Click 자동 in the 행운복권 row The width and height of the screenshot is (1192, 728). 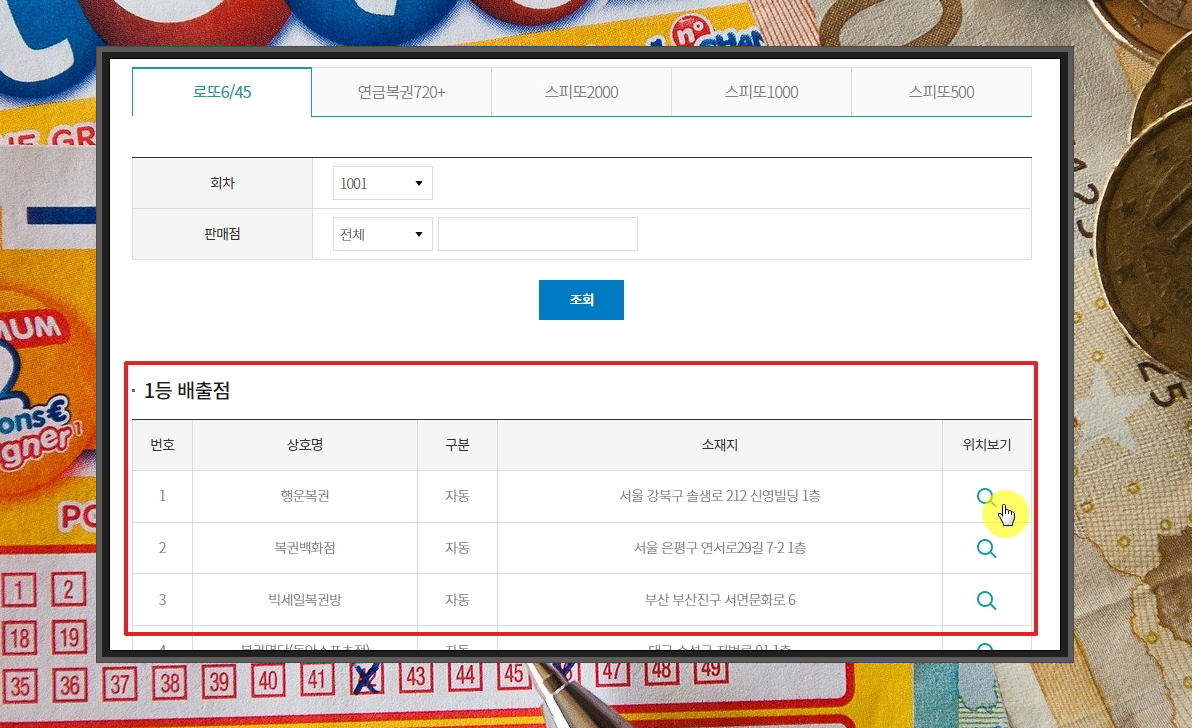point(457,495)
